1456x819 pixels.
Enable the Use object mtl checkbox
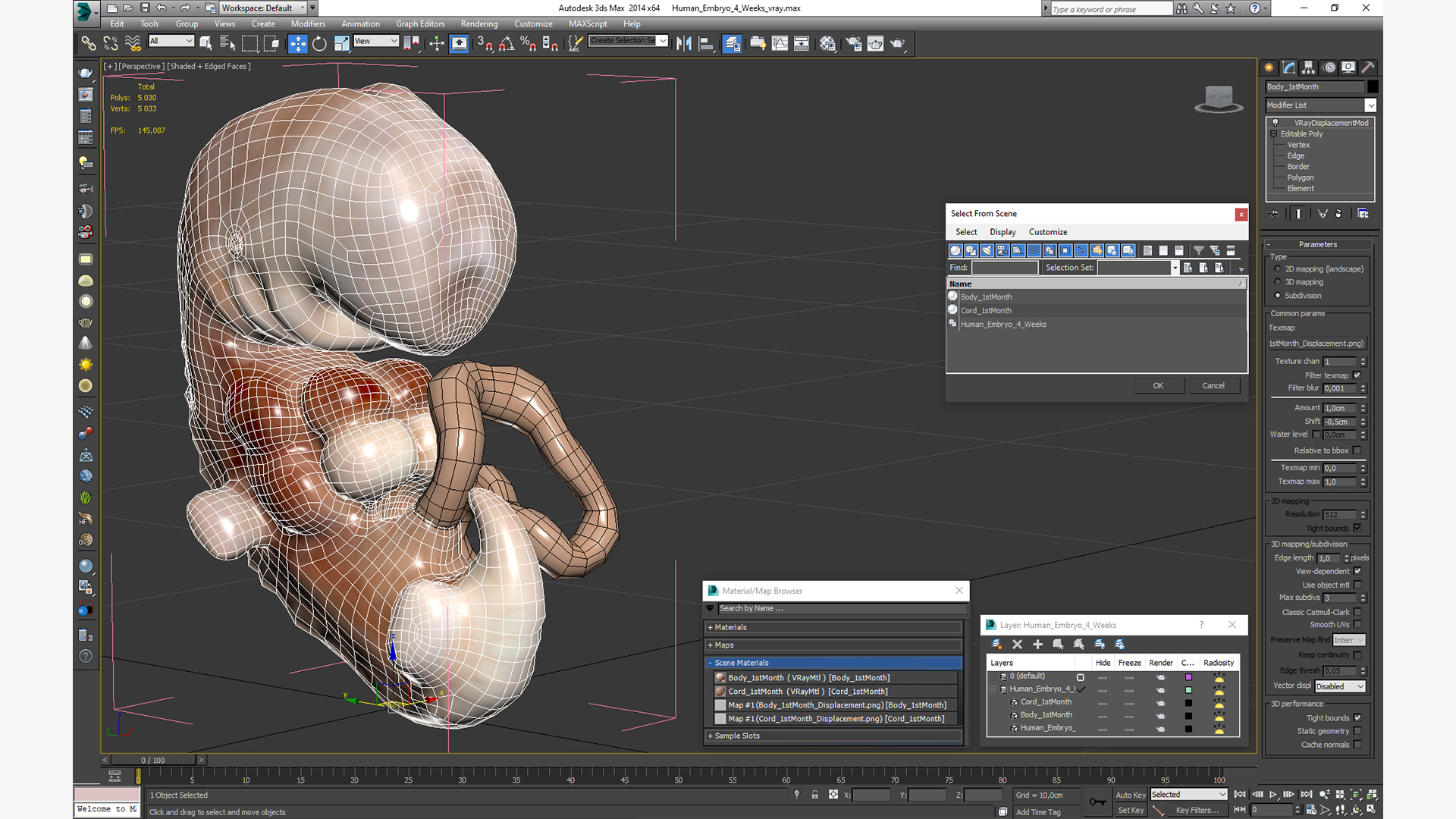pyautogui.click(x=1357, y=585)
